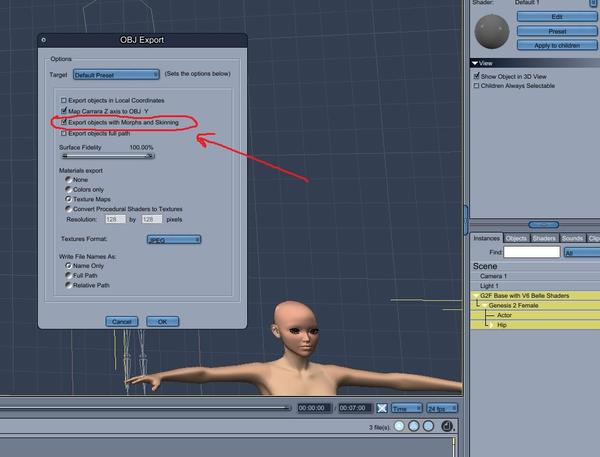Viewport: 600px width, 457px height.
Task: Open the Textures Format JPEG dropdown
Action: click(x=174, y=240)
